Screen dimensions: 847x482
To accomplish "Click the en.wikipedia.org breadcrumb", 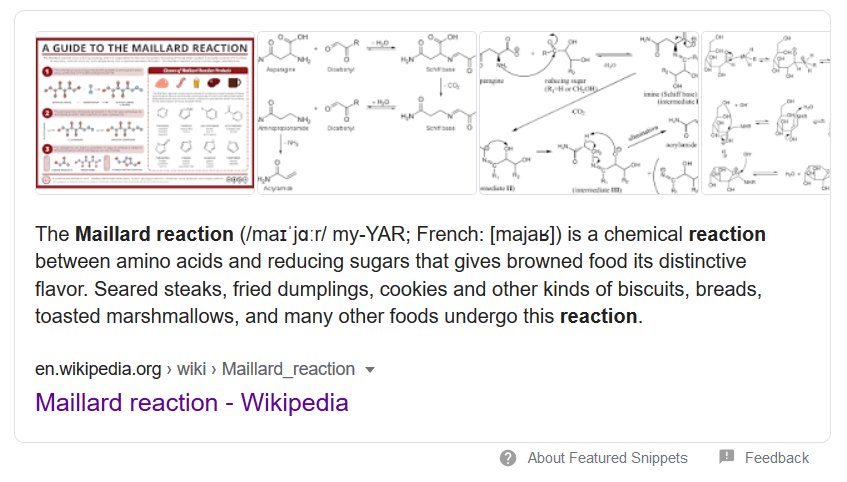I will (x=98, y=369).
